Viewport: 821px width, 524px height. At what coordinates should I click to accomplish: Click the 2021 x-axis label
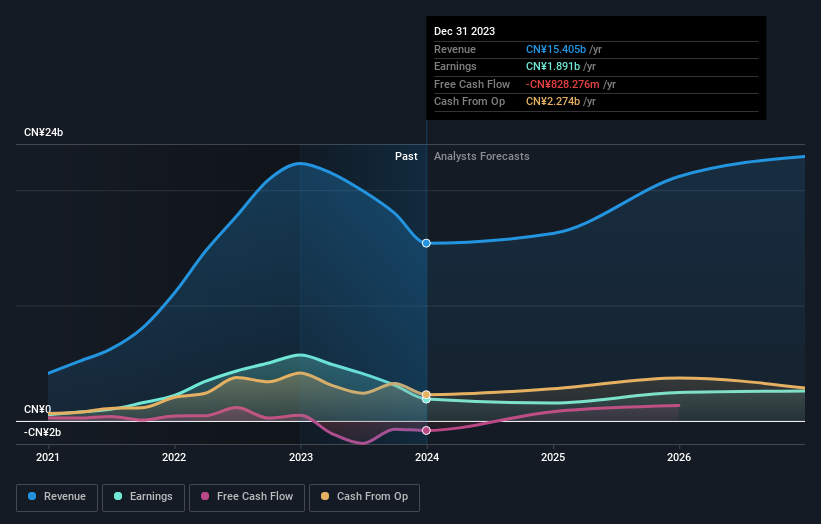click(x=48, y=457)
